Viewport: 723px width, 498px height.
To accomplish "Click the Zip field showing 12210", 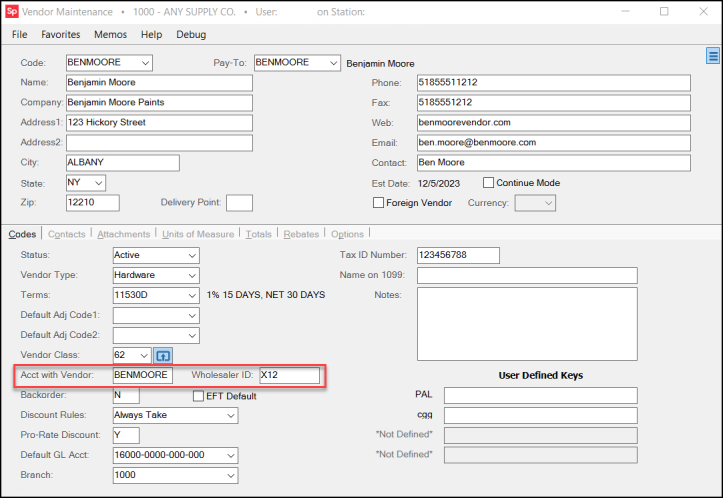I will 93,203.
